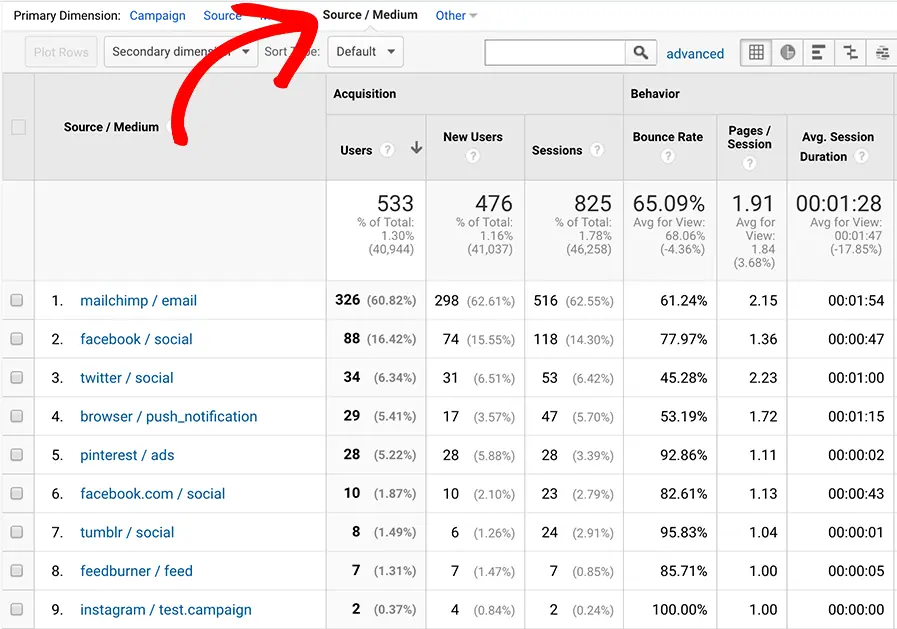
Task: Sort by the Users column header
Action: pos(356,150)
